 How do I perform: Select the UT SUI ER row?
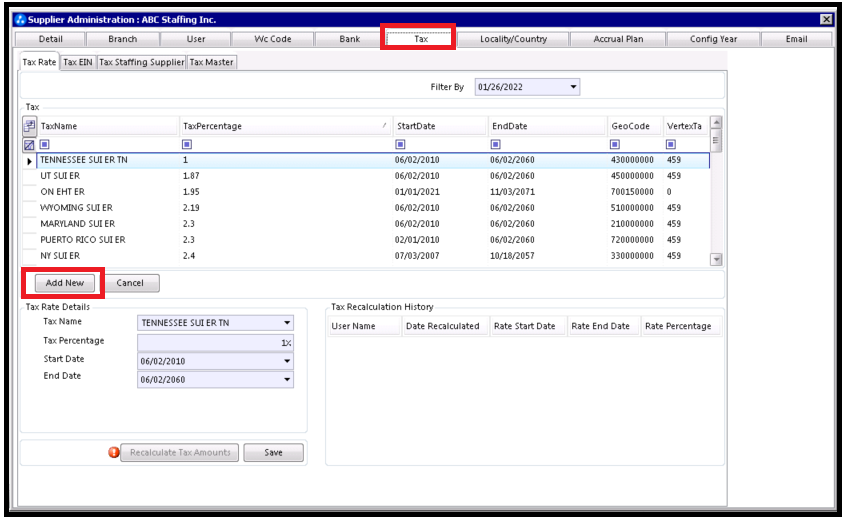pyautogui.click(x=373, y=176)
